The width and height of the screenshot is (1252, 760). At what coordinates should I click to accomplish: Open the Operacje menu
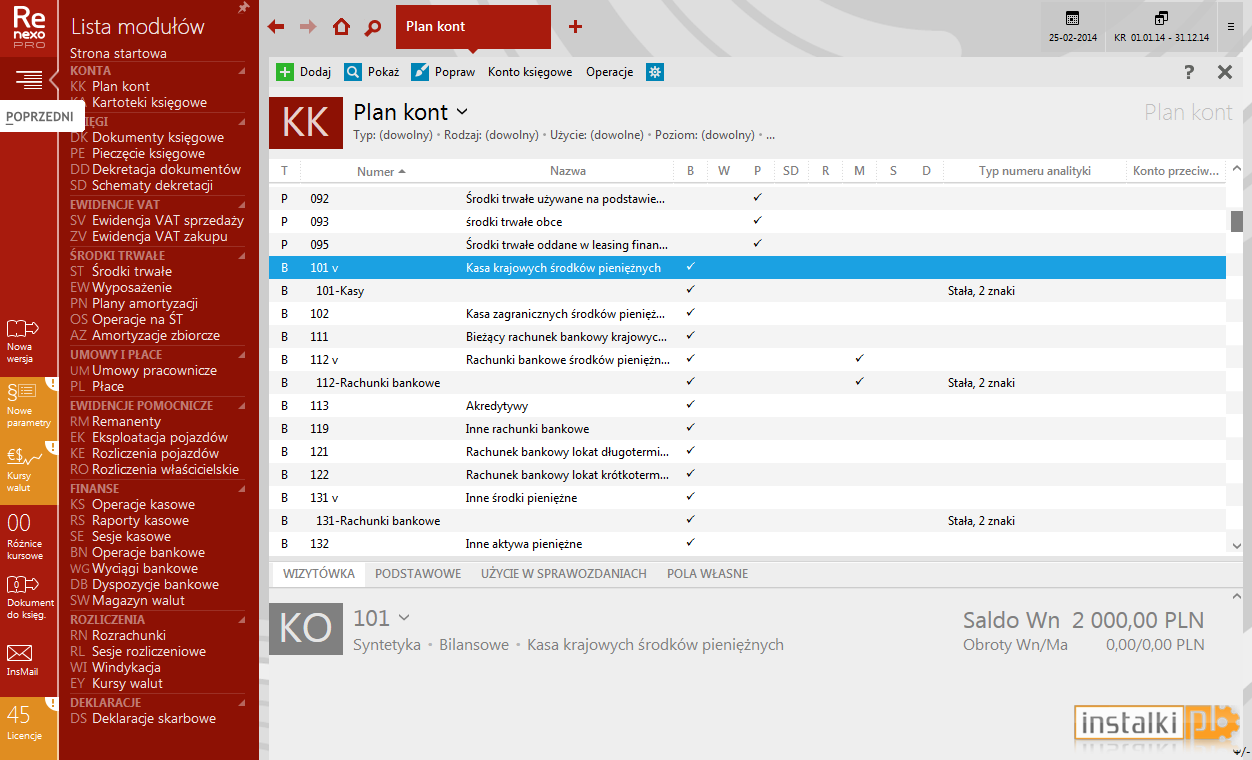610,72
